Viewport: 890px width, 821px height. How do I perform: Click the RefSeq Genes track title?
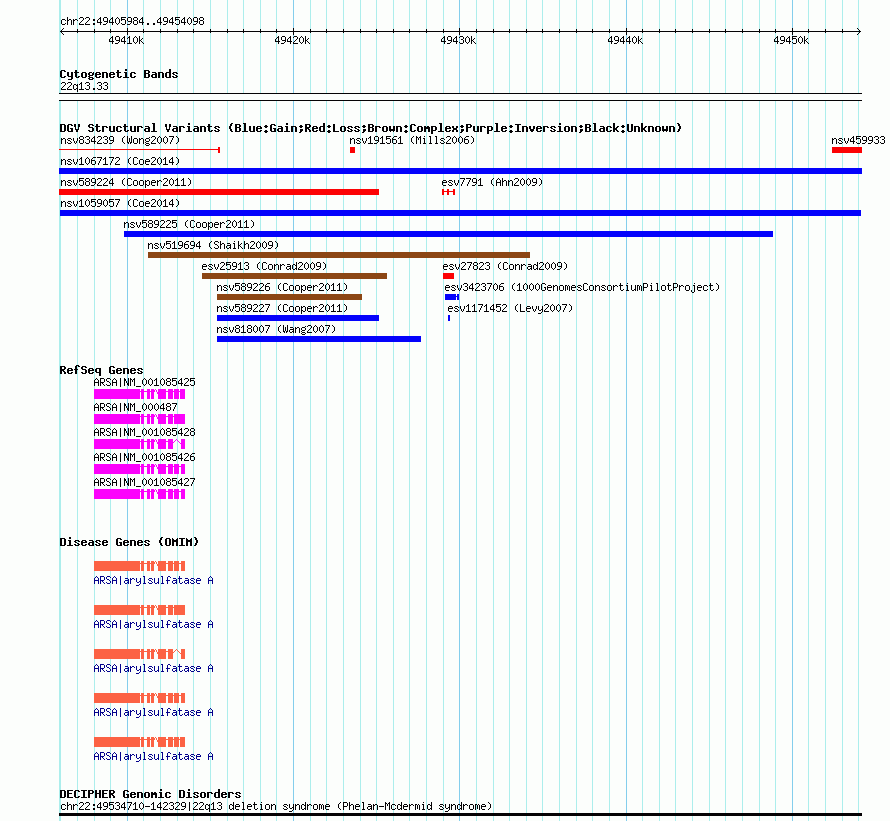coord(101,370)
